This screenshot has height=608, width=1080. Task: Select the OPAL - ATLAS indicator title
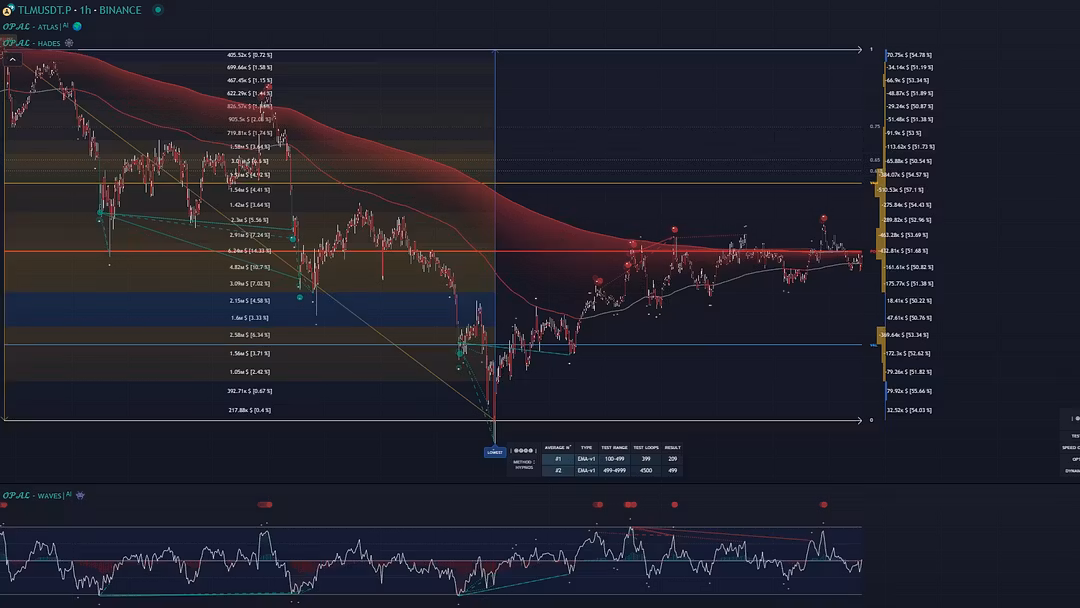[x=30, y=27]
